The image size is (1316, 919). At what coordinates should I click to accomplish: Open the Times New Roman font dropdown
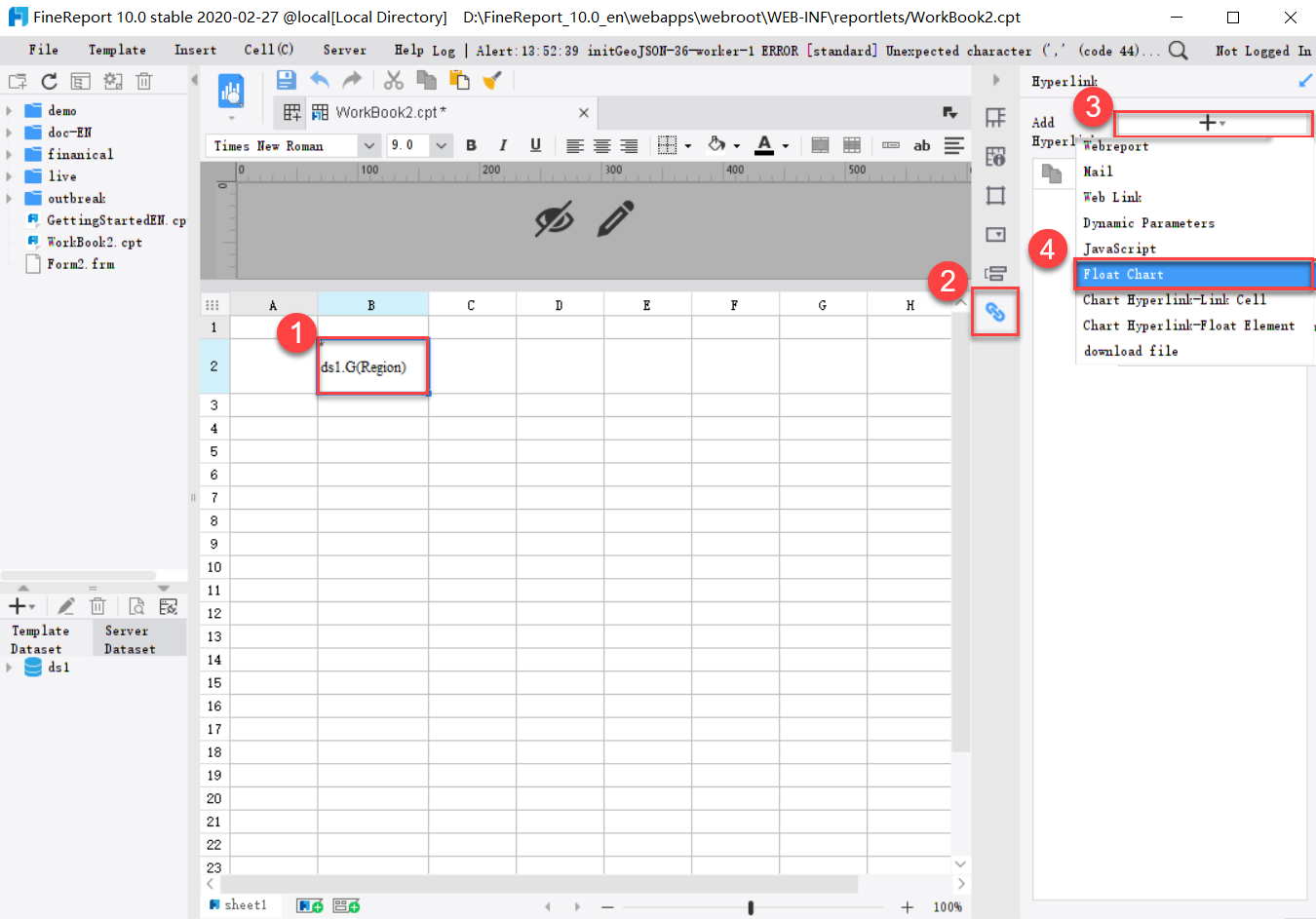[x=368, y=145]
